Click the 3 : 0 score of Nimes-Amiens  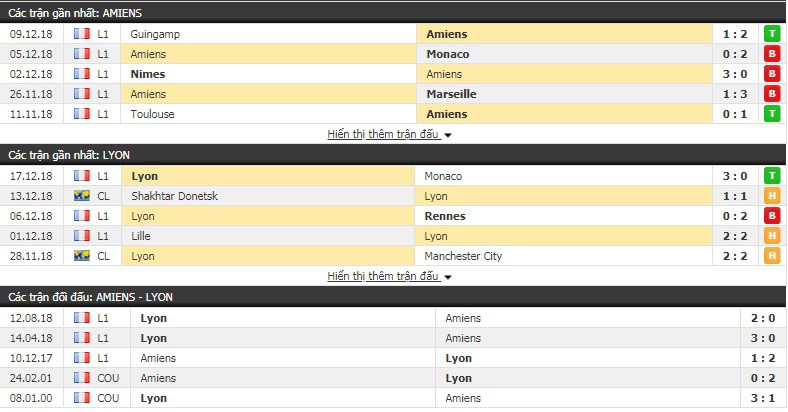[x=735, y=74]
